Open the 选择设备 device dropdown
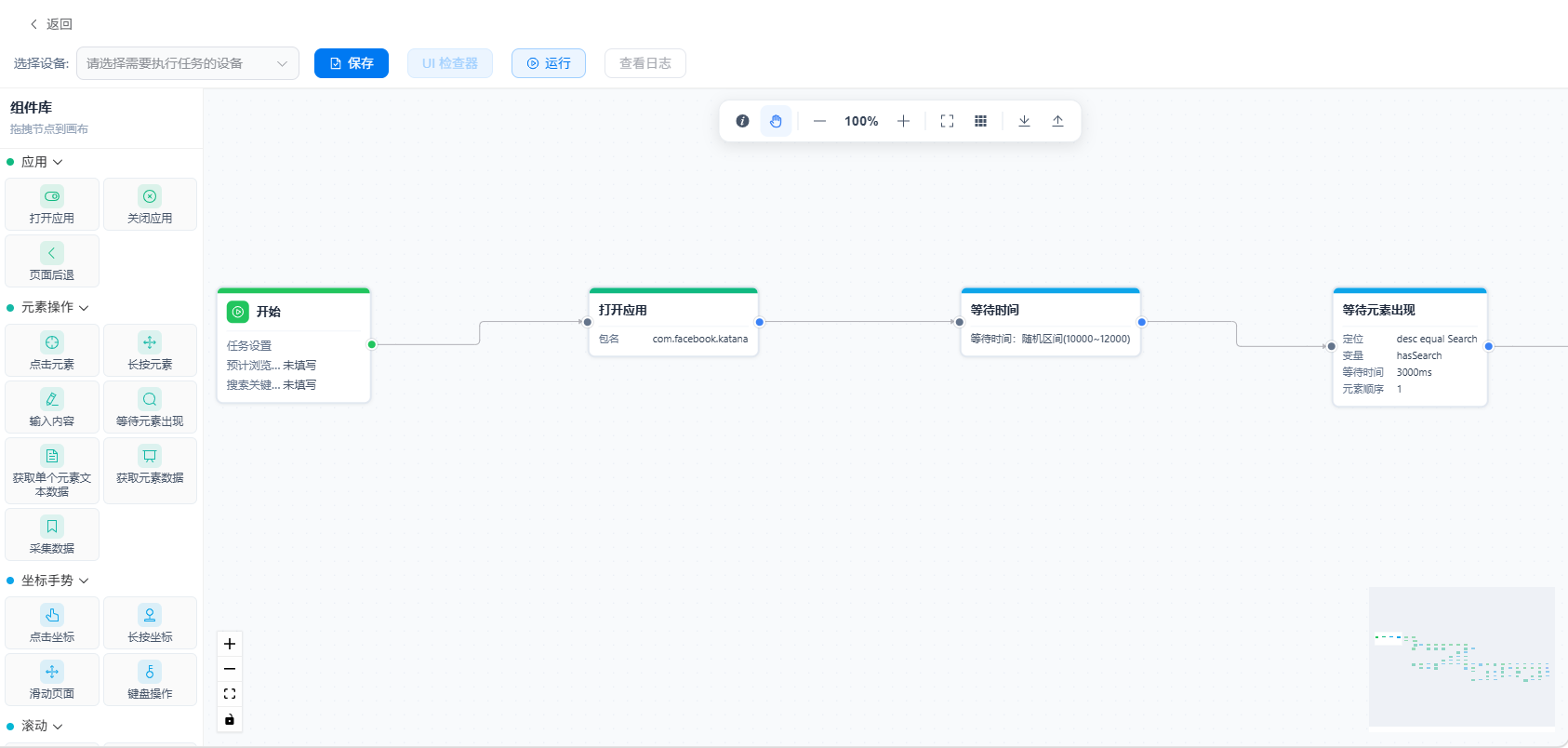Viewport: 1568px width, 748px height. point(188,63)
